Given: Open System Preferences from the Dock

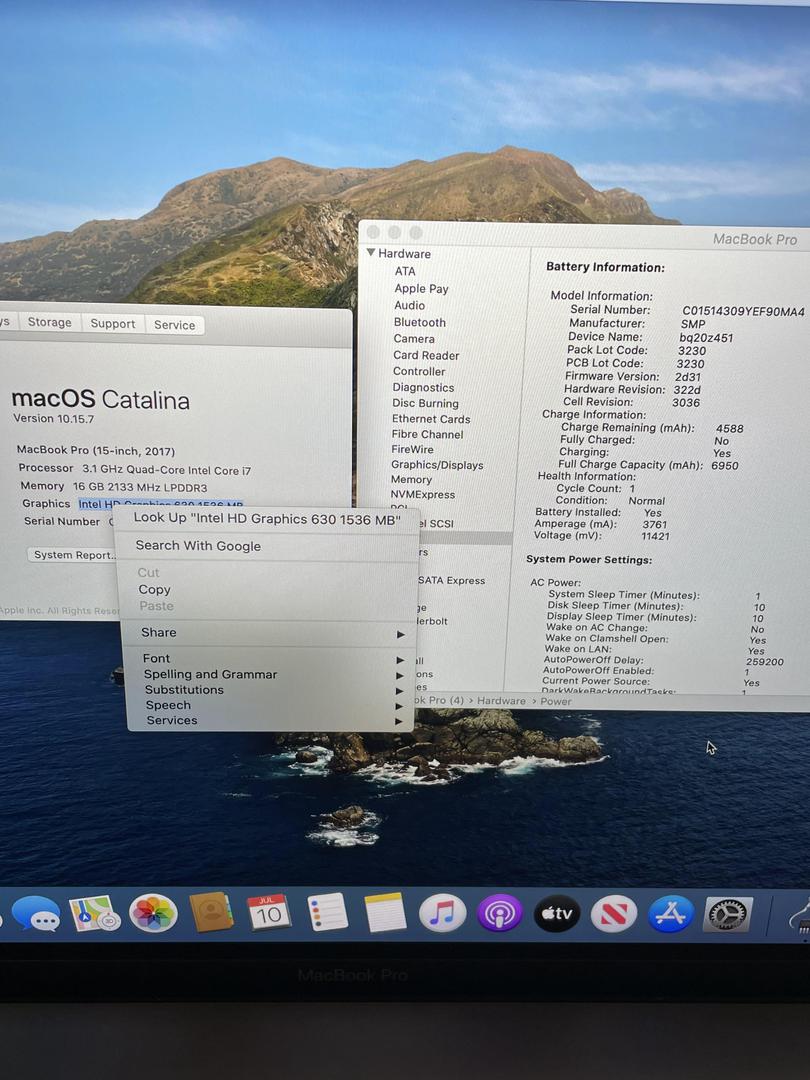Looking at the screenshot, I should (727, 915).
